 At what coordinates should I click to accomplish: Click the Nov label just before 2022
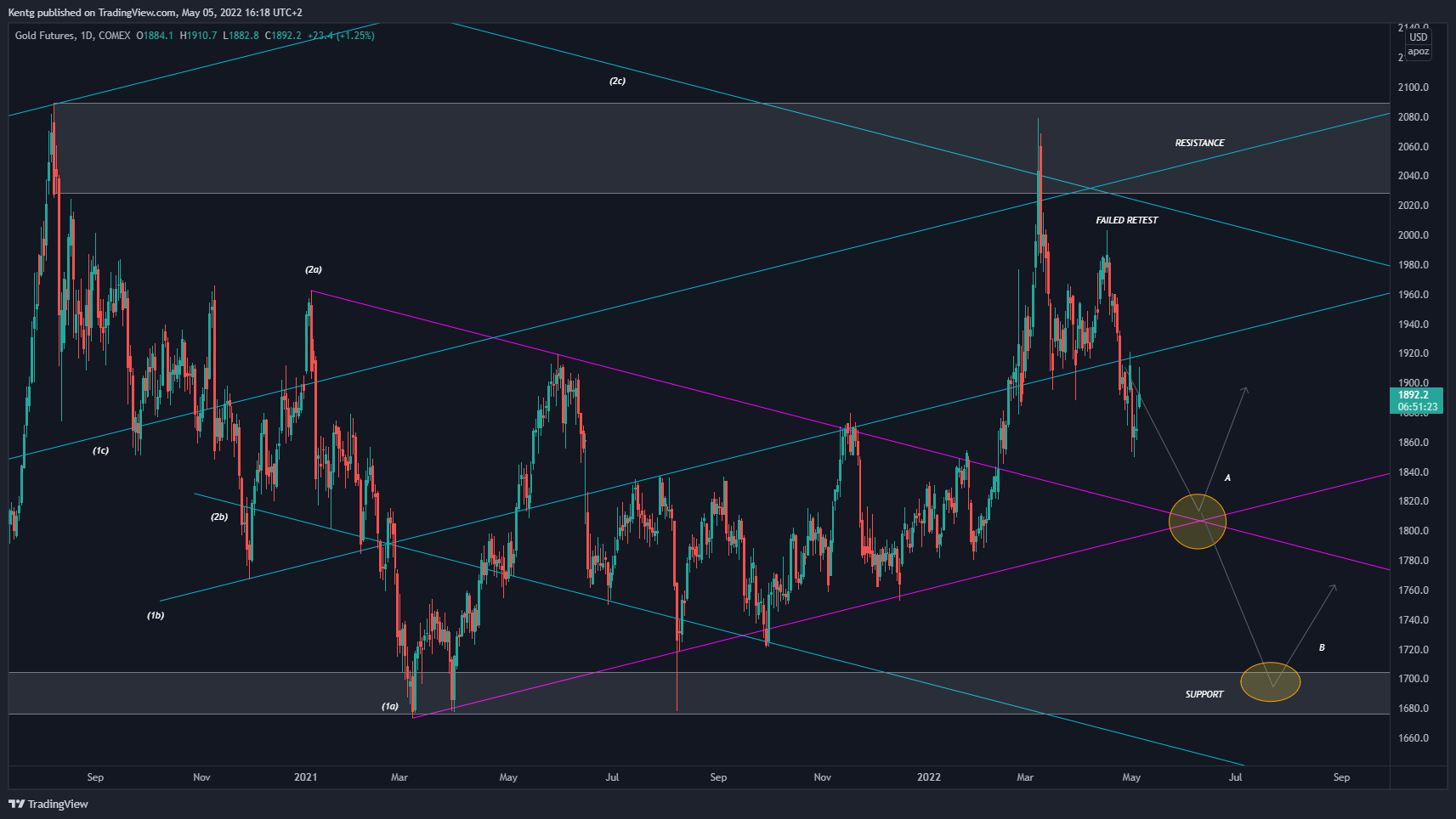pos(822,777)
